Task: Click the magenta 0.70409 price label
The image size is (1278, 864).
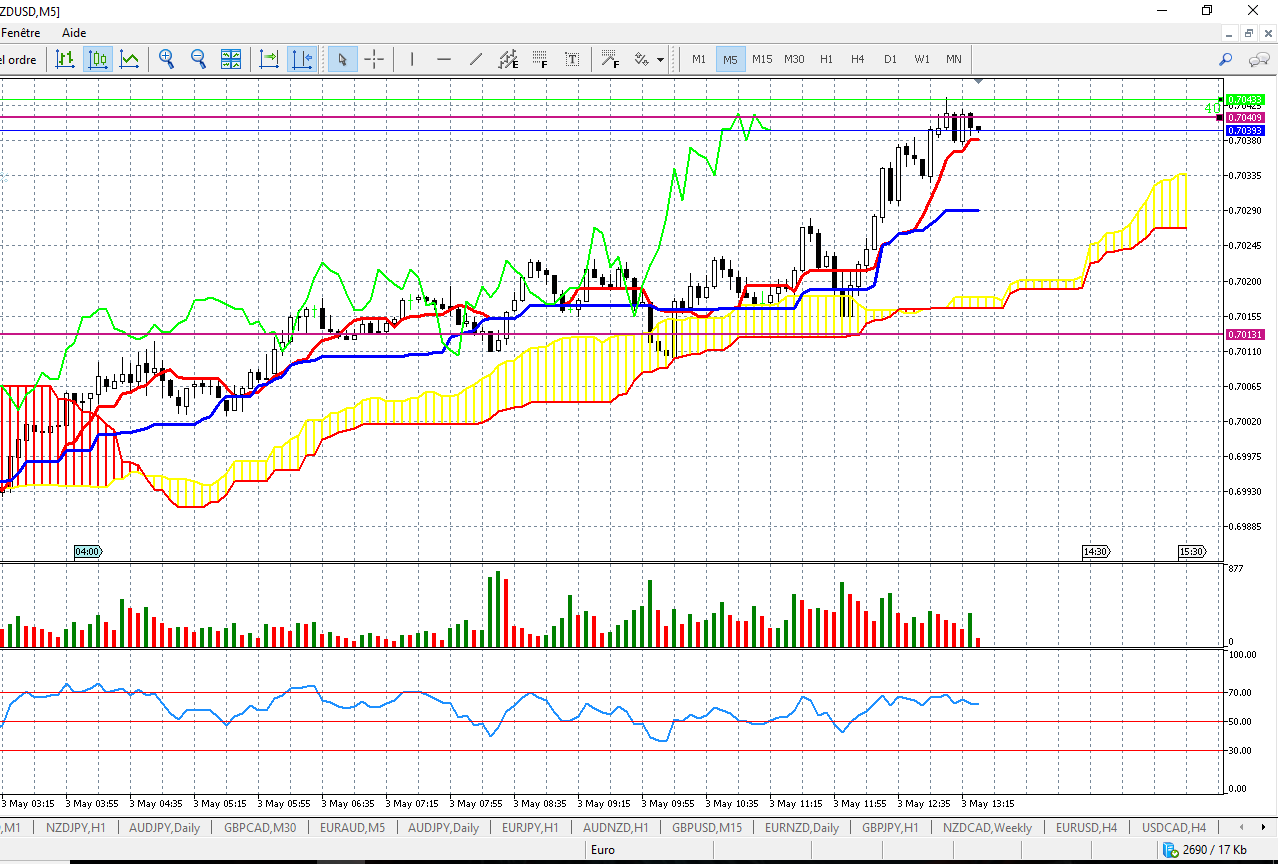Action: pyautogui.click(x=1246, y=118)
